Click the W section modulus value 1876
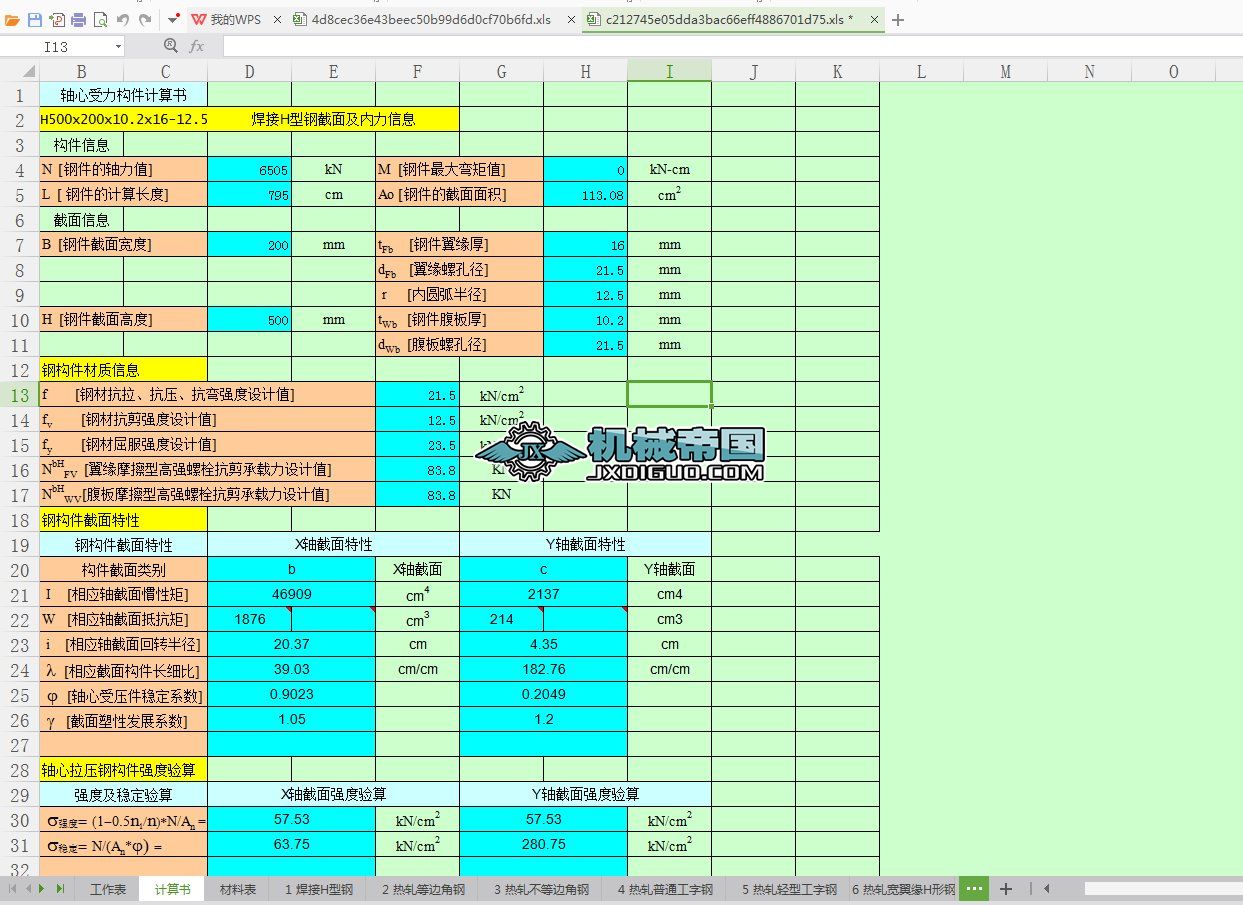Screen dimensions: 1243x905 (x=249, y=619)
